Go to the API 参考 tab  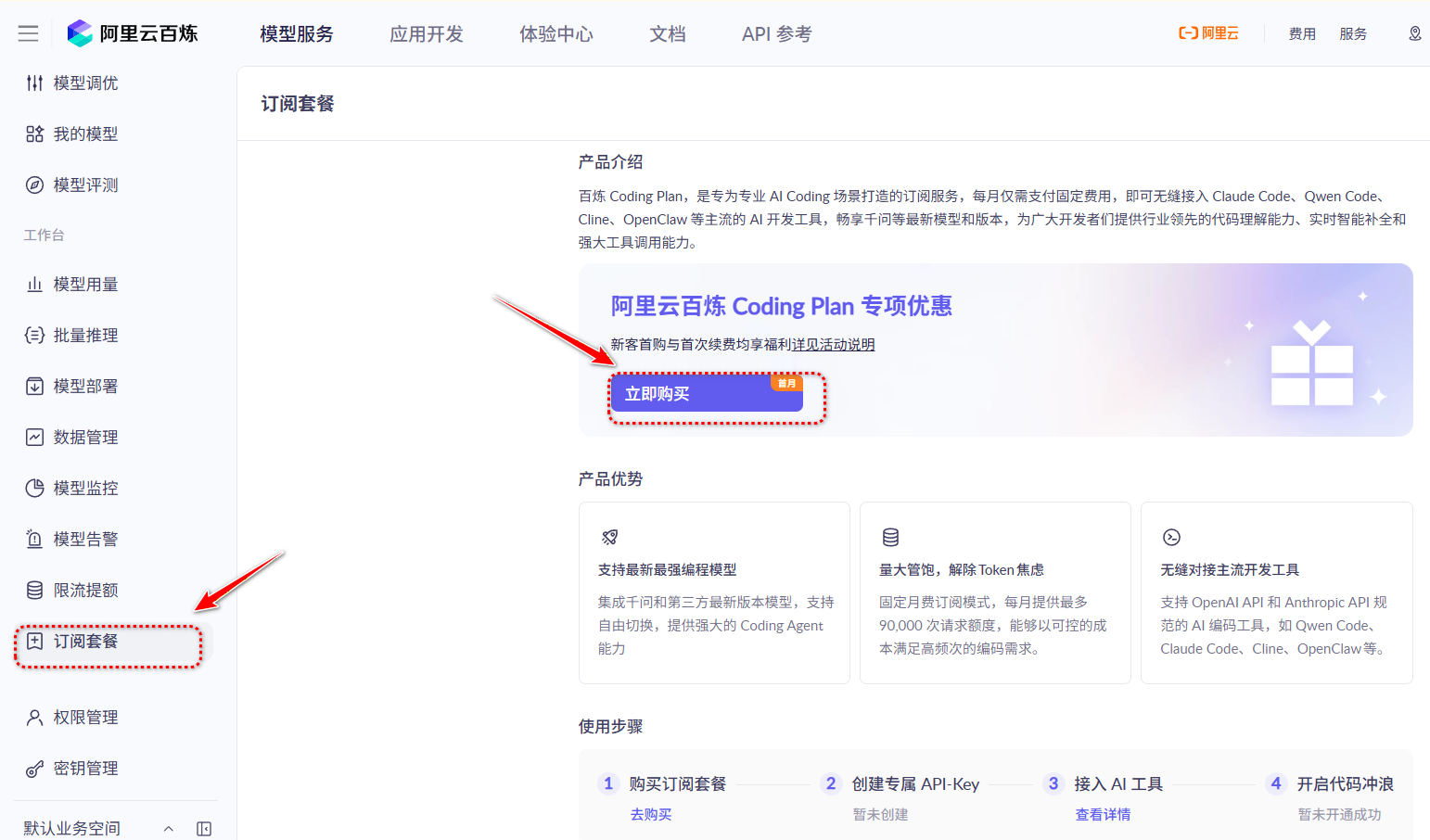click(x=777, y=34)
